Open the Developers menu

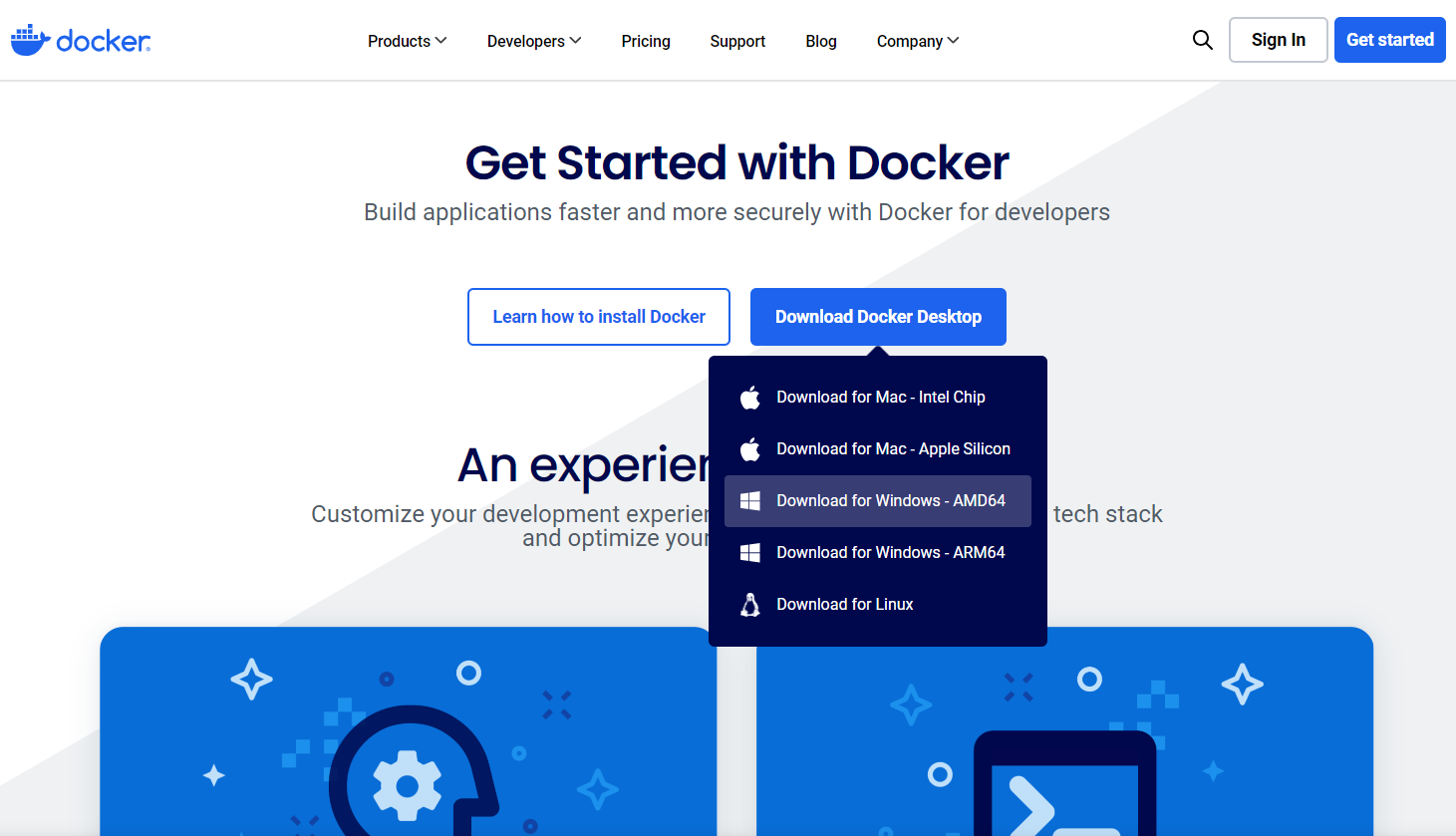534,41
